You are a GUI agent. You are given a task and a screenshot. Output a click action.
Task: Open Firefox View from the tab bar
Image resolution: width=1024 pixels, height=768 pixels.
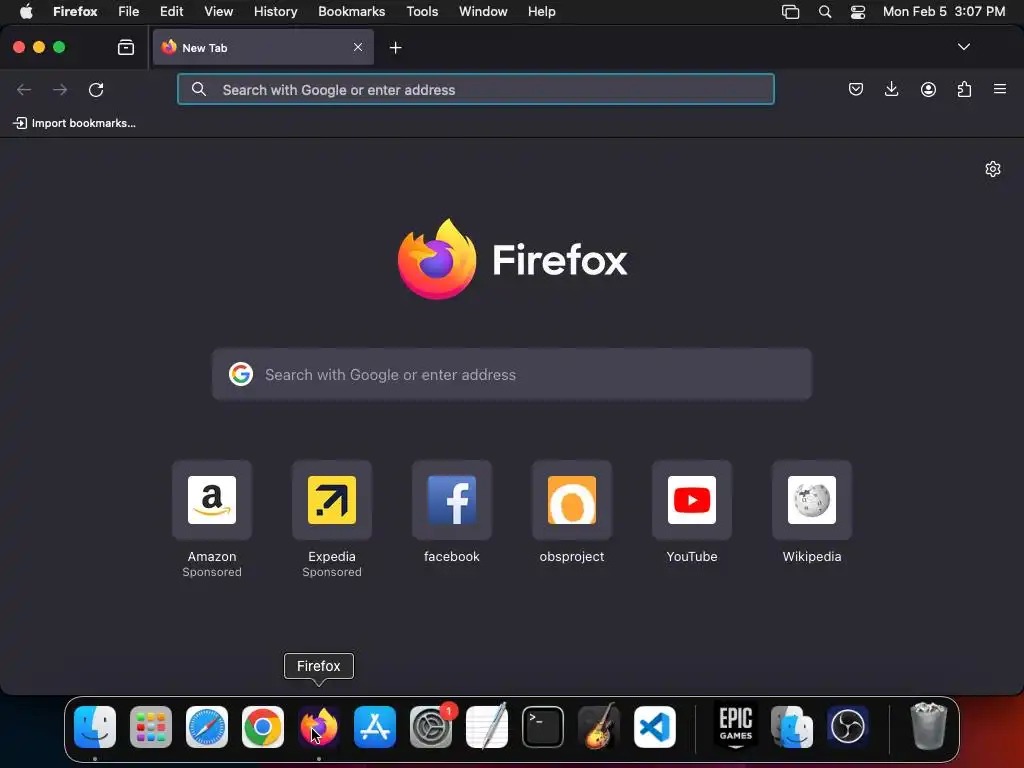coord(126,47)
